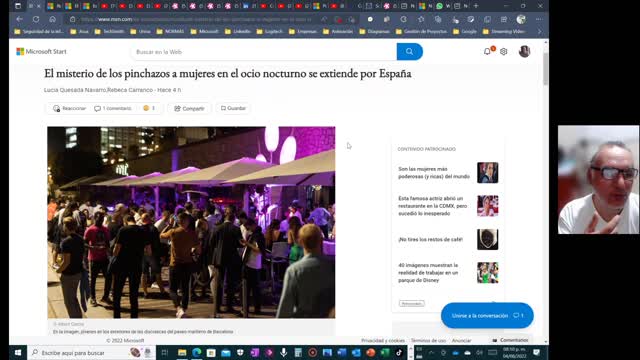Open the Microsoft bookmarks folder
This screenshot has width=640, height=360.
204,31
